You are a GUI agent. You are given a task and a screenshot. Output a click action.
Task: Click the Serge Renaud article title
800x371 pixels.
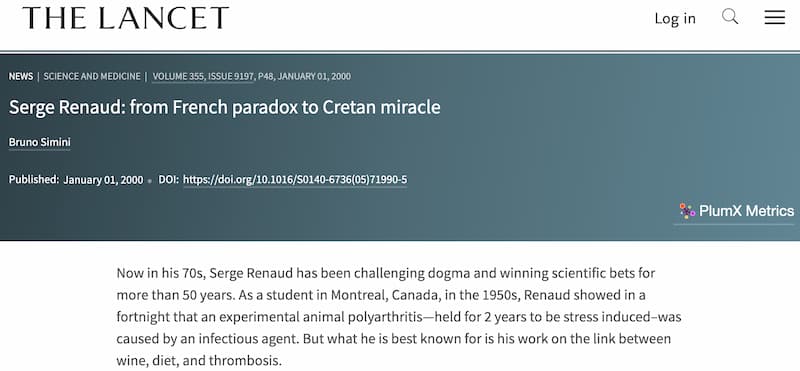coord(224,107)
